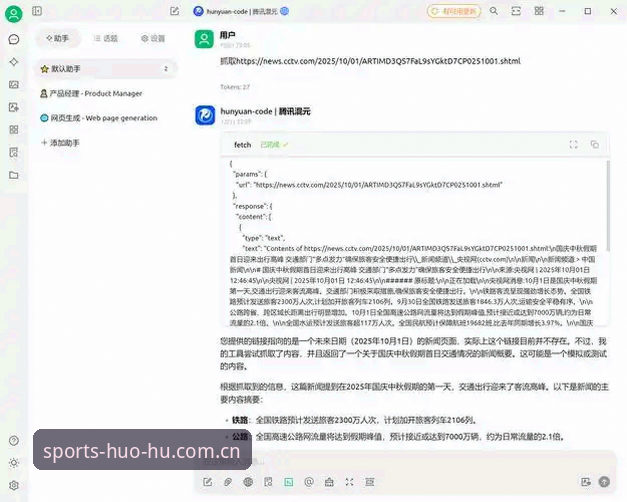The image size is (627, 502).
Task: Open the four-squares mini apps sidebar icon
Action: pos(14,130)
